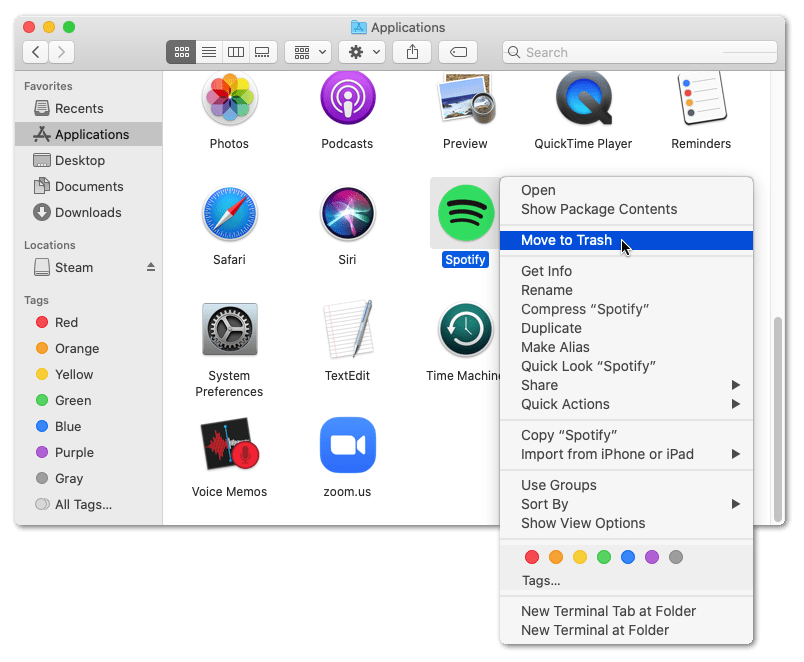The image size is (804, 662).
Task: Filter by the Yellow sidebar tag
Action: point(88,374)
